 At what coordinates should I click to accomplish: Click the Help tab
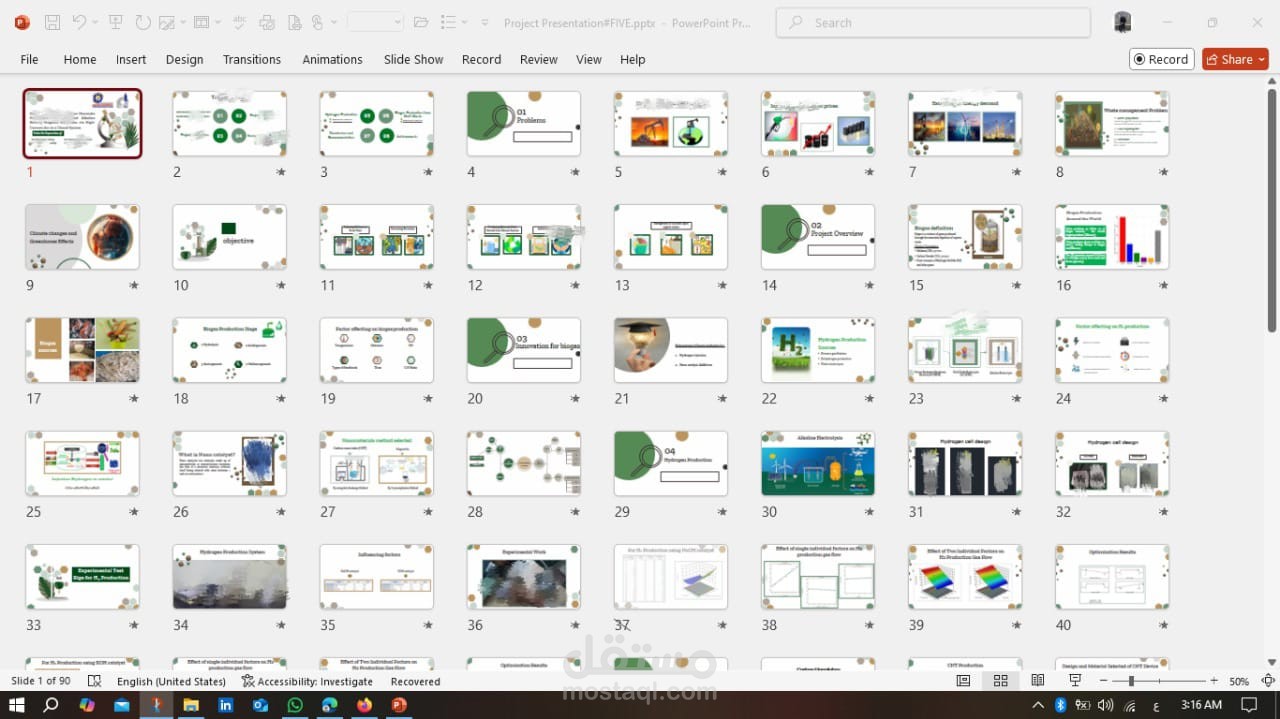[632, 59]
